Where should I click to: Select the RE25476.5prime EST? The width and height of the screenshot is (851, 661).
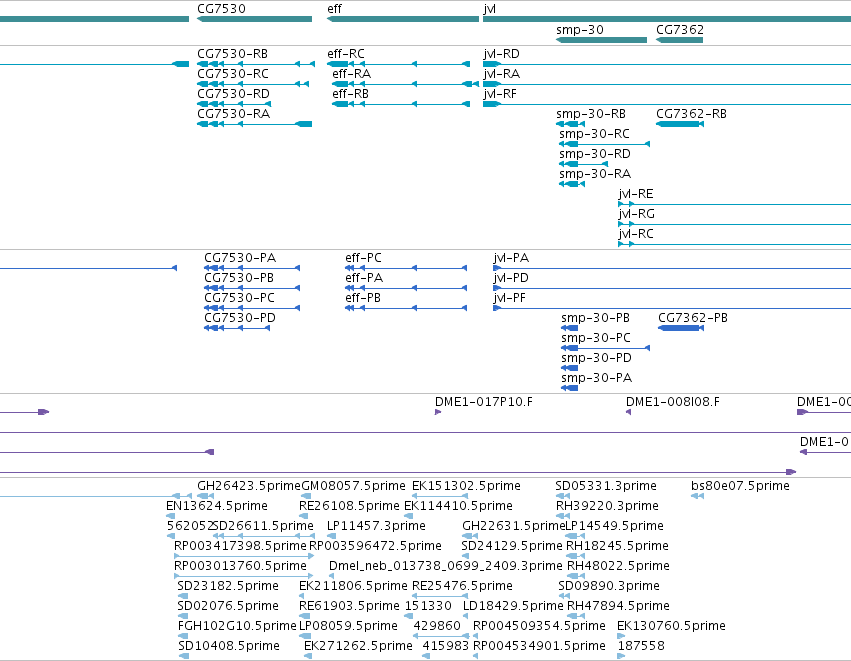[440, 596]
